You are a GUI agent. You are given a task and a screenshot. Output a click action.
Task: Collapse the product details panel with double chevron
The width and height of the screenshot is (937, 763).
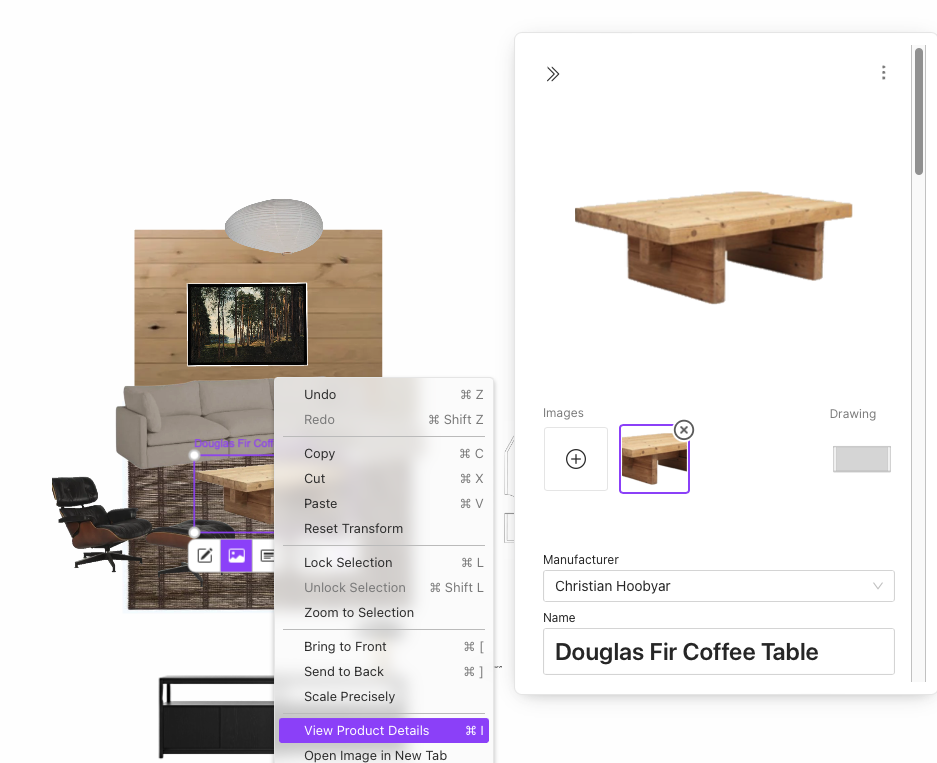(x=553, y=74)
